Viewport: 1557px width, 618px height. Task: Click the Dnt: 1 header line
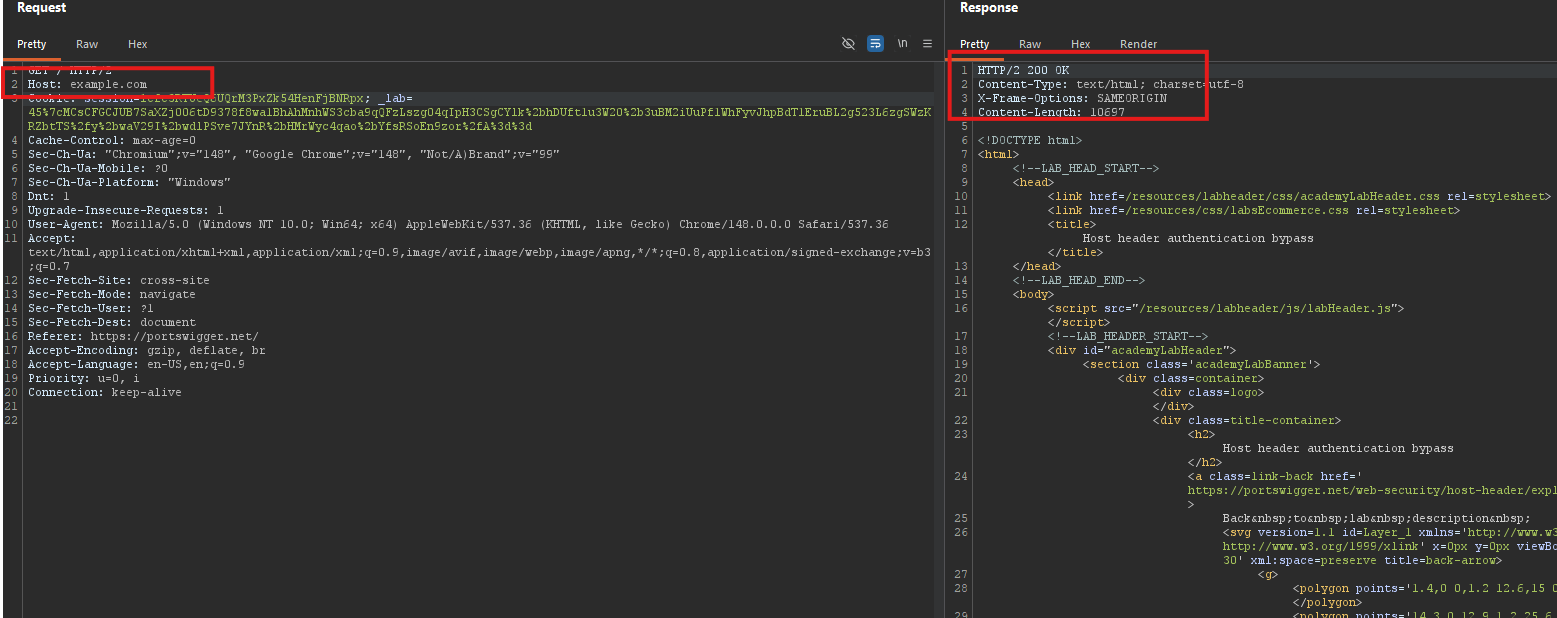[x=49, y=197]
